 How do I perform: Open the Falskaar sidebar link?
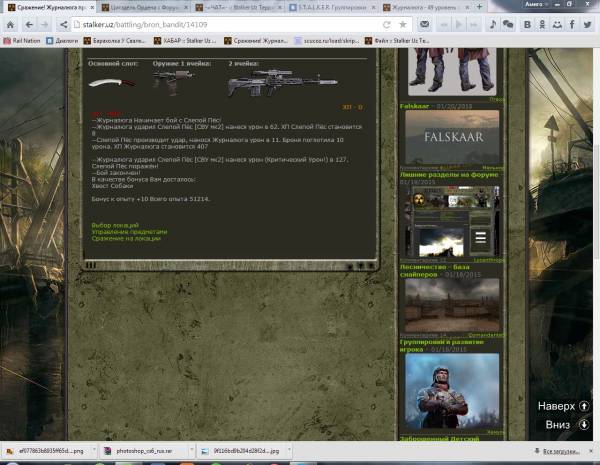pos(414,106)
